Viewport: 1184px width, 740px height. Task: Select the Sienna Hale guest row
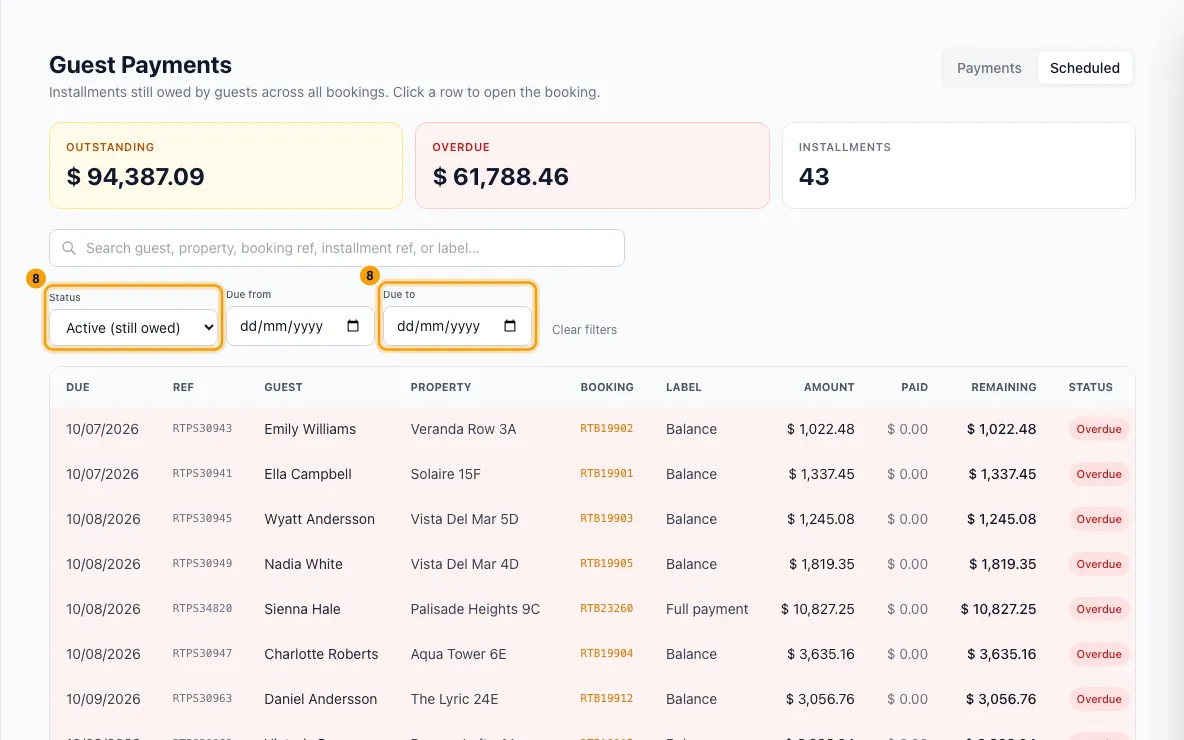click(592, 609)
